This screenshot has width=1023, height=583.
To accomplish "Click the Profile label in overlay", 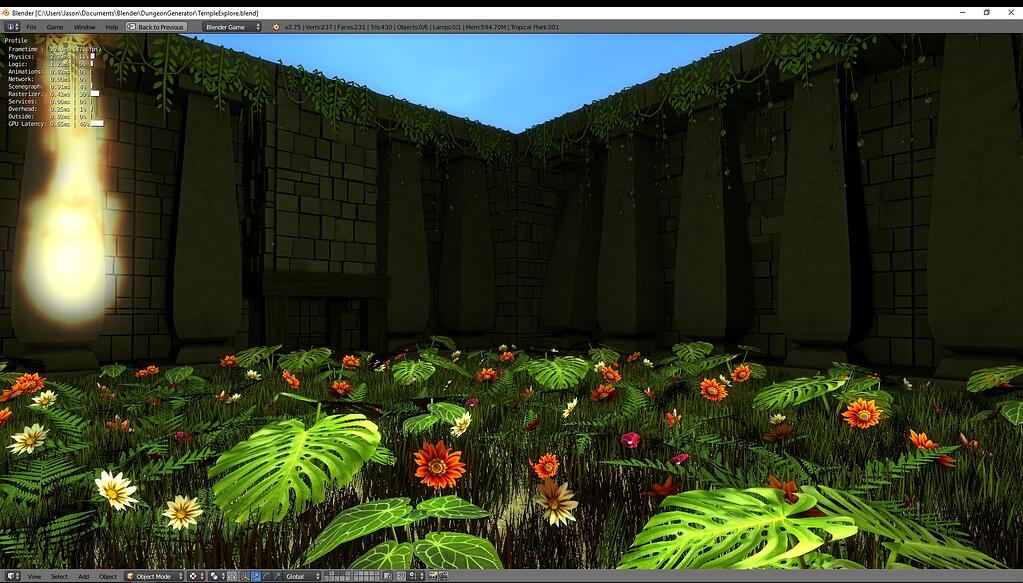I will coord(16,40).
